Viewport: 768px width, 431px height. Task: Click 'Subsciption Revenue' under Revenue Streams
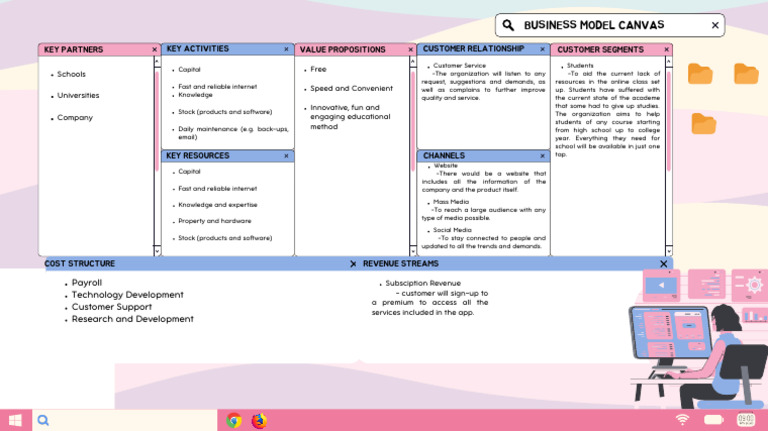coord(423,283)
